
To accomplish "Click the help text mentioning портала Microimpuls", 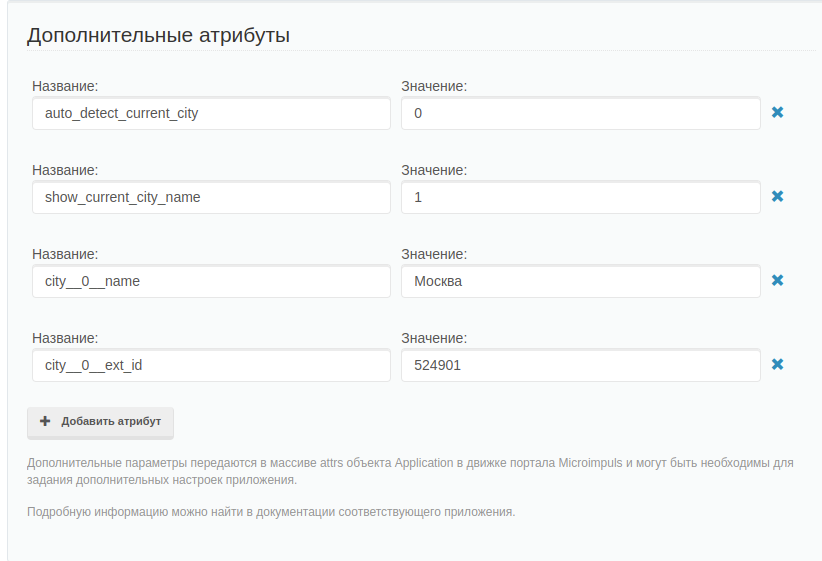I will pos(410,471).
